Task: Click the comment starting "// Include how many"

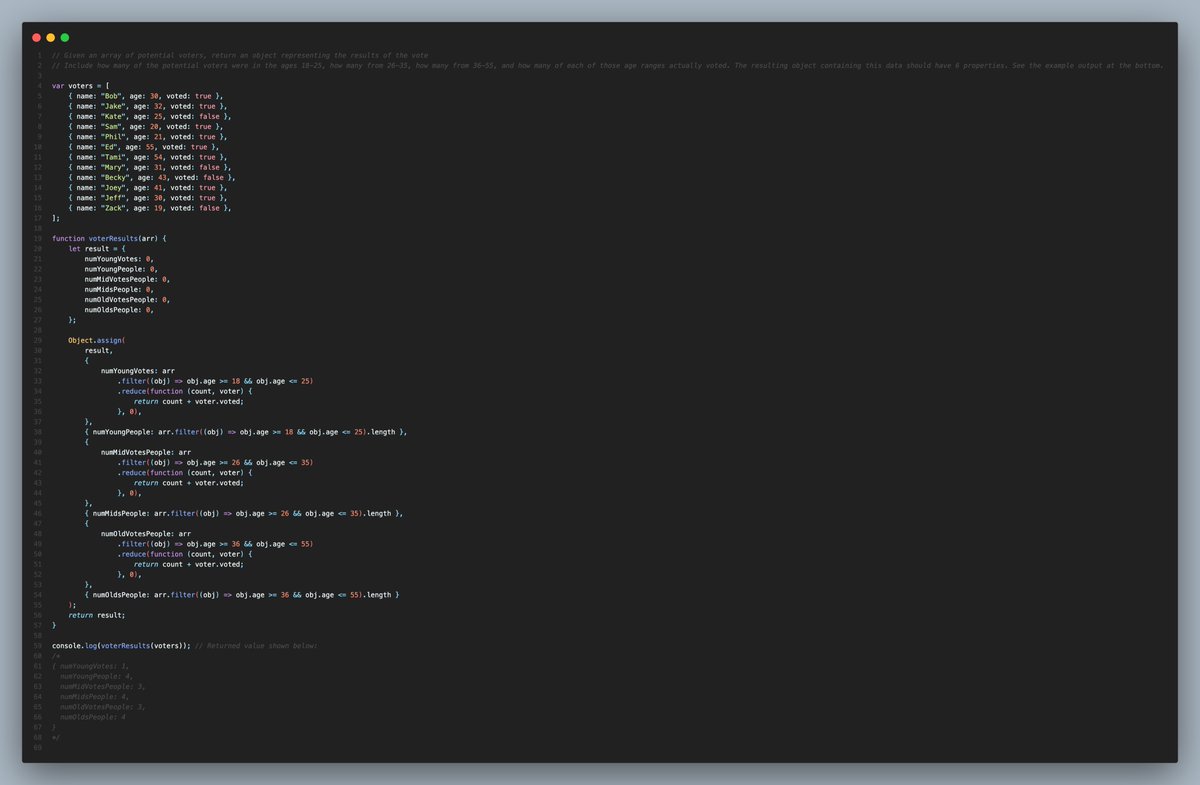Action: click(x=608, y=65)
